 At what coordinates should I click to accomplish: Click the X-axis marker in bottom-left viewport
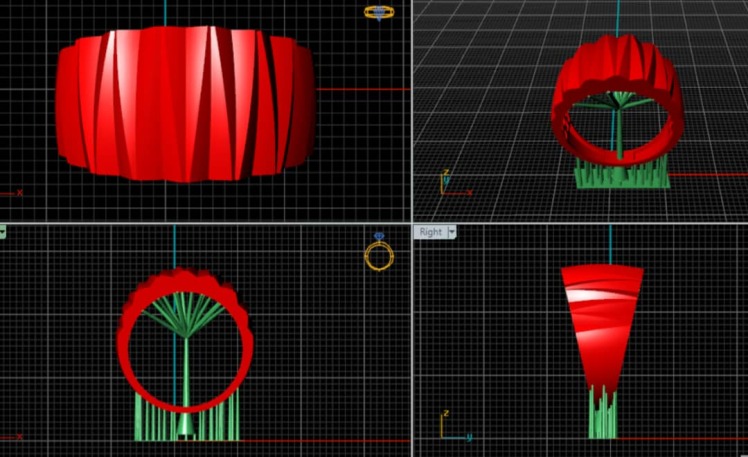[x=13, y=437]
